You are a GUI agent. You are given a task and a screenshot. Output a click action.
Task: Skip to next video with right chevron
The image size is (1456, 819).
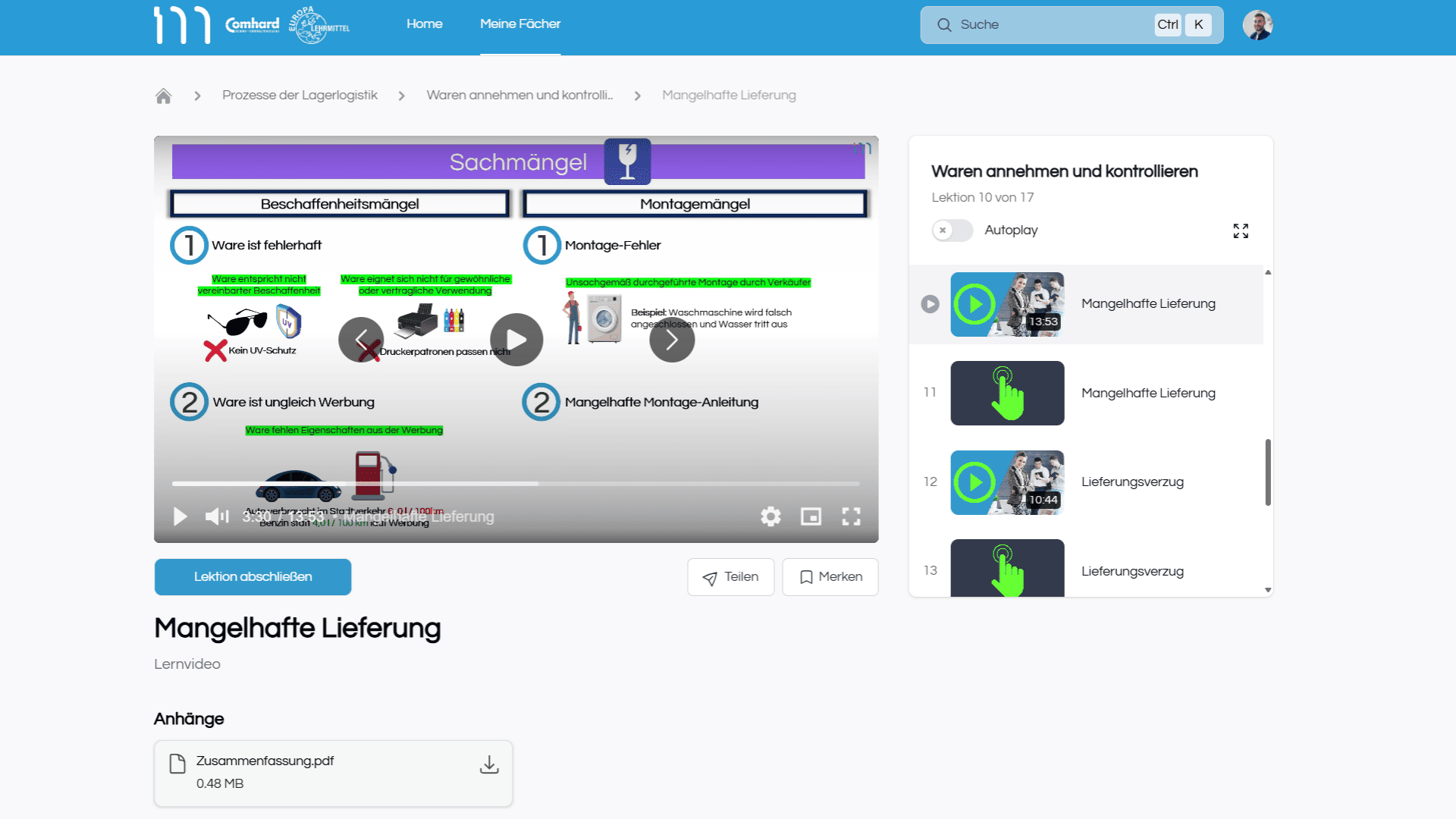[x=672, y=340]
